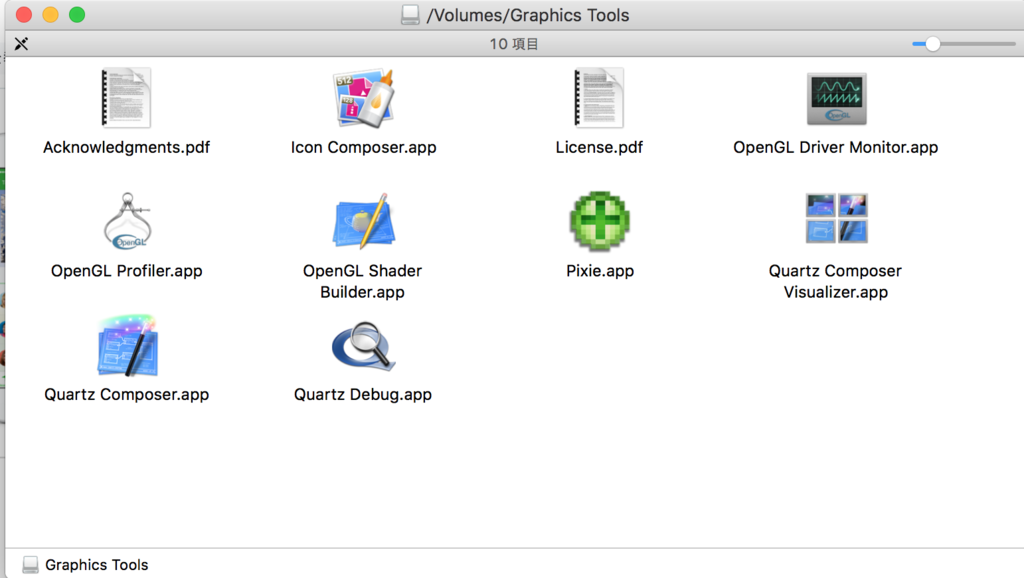Click the "Acknowledgments.pdf" file name
Image resolution: width=1024 pixels, height=578 pixels.
click(x=127, y=148)
